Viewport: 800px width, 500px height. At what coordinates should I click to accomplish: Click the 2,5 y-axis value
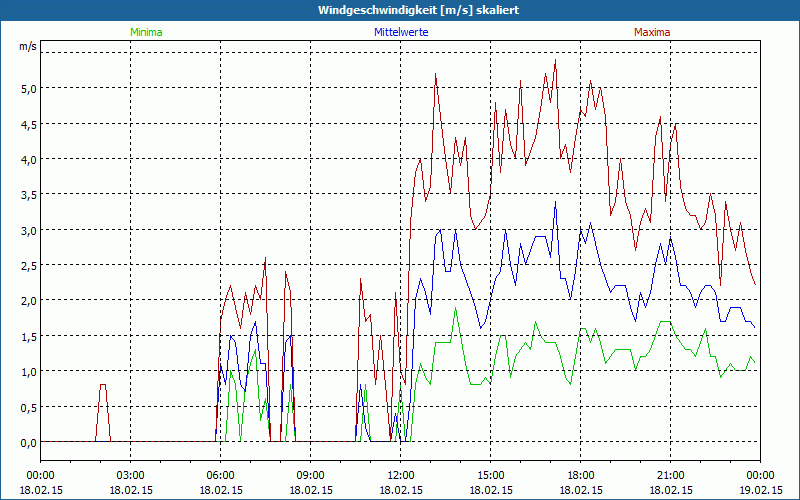(29, 265)
